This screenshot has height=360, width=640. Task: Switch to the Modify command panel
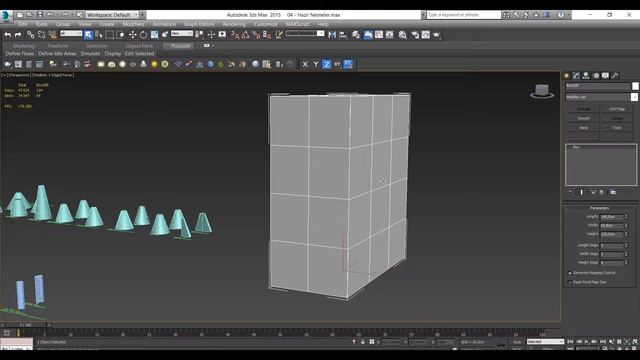(x=576, y=76)
